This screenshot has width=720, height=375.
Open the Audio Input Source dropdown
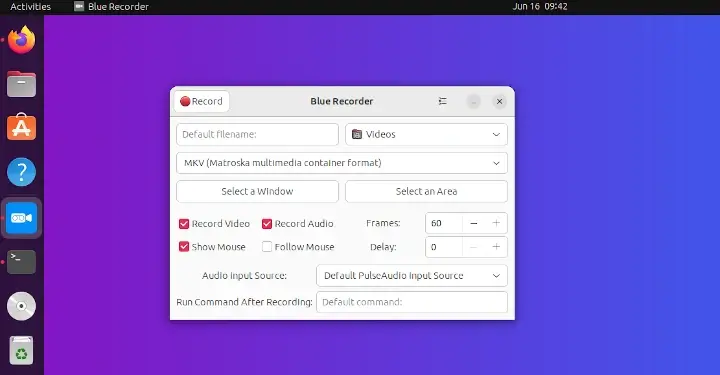(412, 276)
